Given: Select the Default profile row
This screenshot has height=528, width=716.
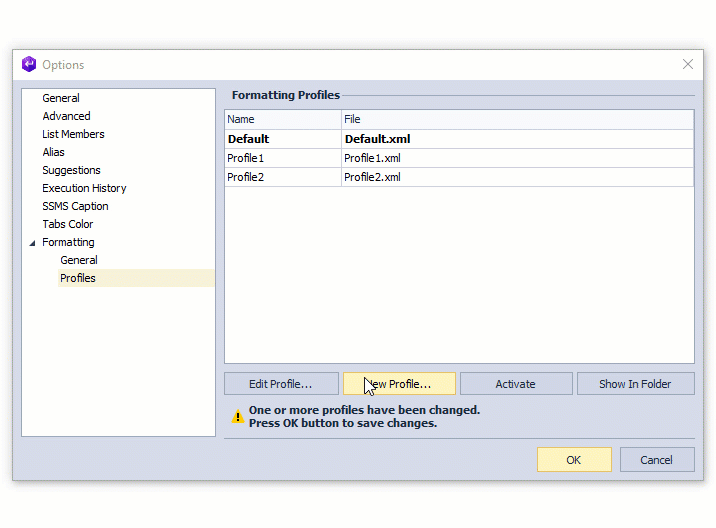Looking at the screenshot, I should [x=248, y=139].
